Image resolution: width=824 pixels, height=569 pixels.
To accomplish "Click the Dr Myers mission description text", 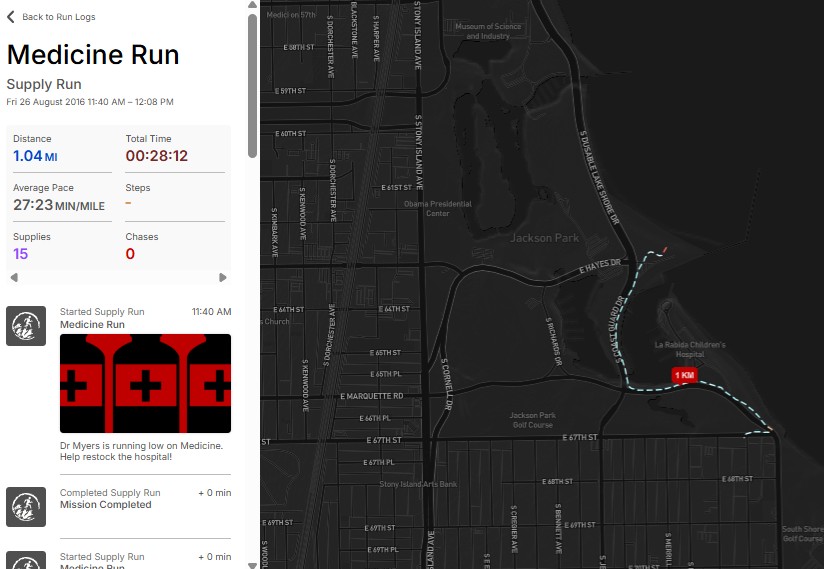I will (x=141, y=451).
